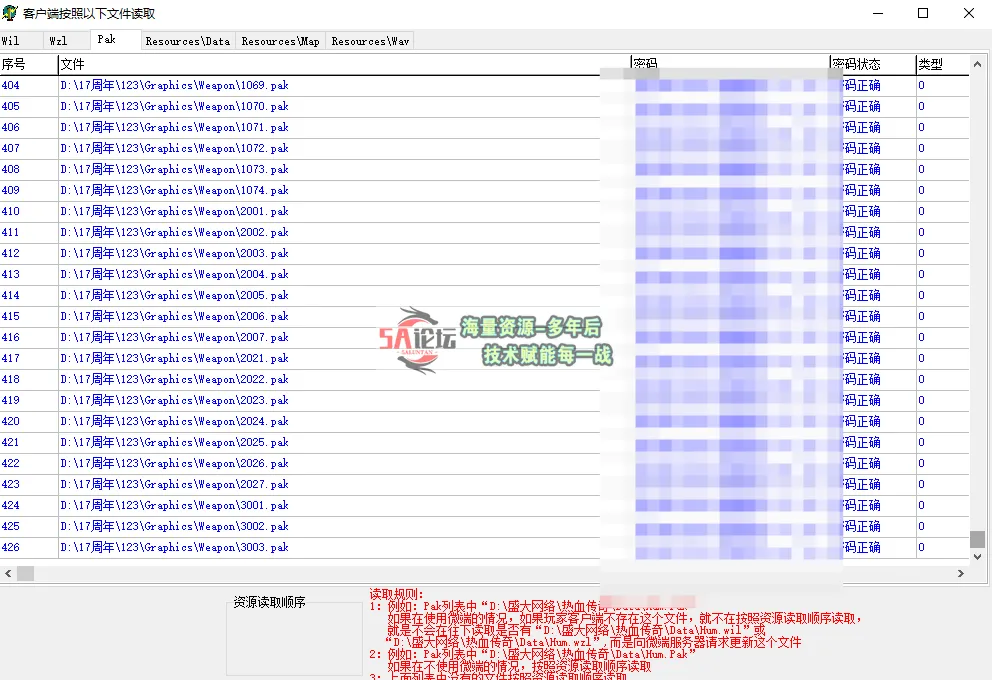This screenshot has height=680, width=992.
Task: Open the Resources\Data tab
Action: (188, 41)
